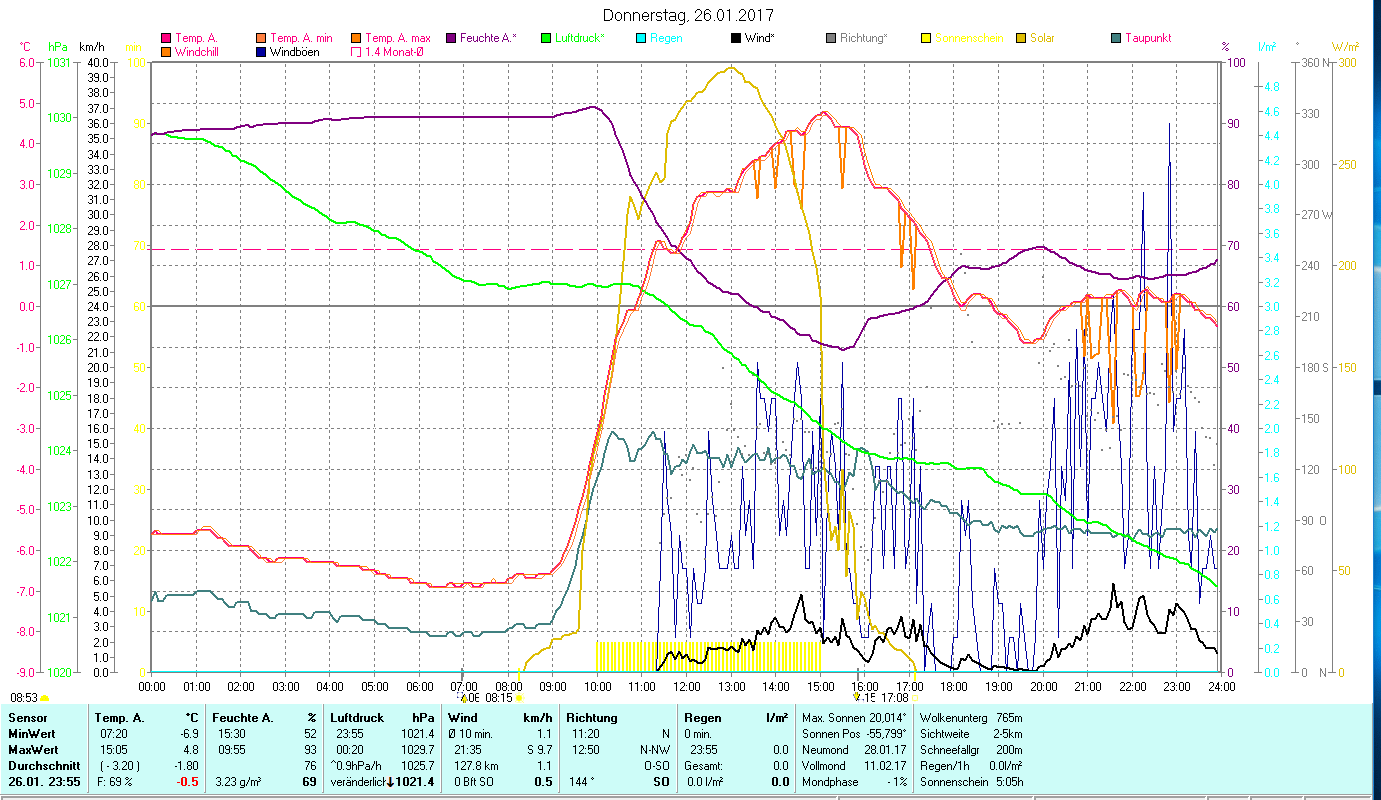Click the yellow Sonnenschein legend swatch
The image size is (1381, 800).
925,38
